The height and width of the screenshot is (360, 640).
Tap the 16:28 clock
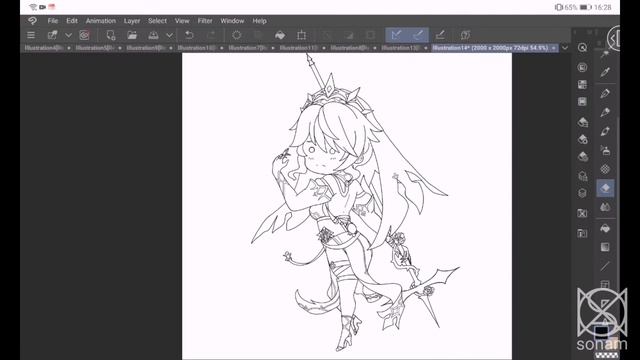603,7
